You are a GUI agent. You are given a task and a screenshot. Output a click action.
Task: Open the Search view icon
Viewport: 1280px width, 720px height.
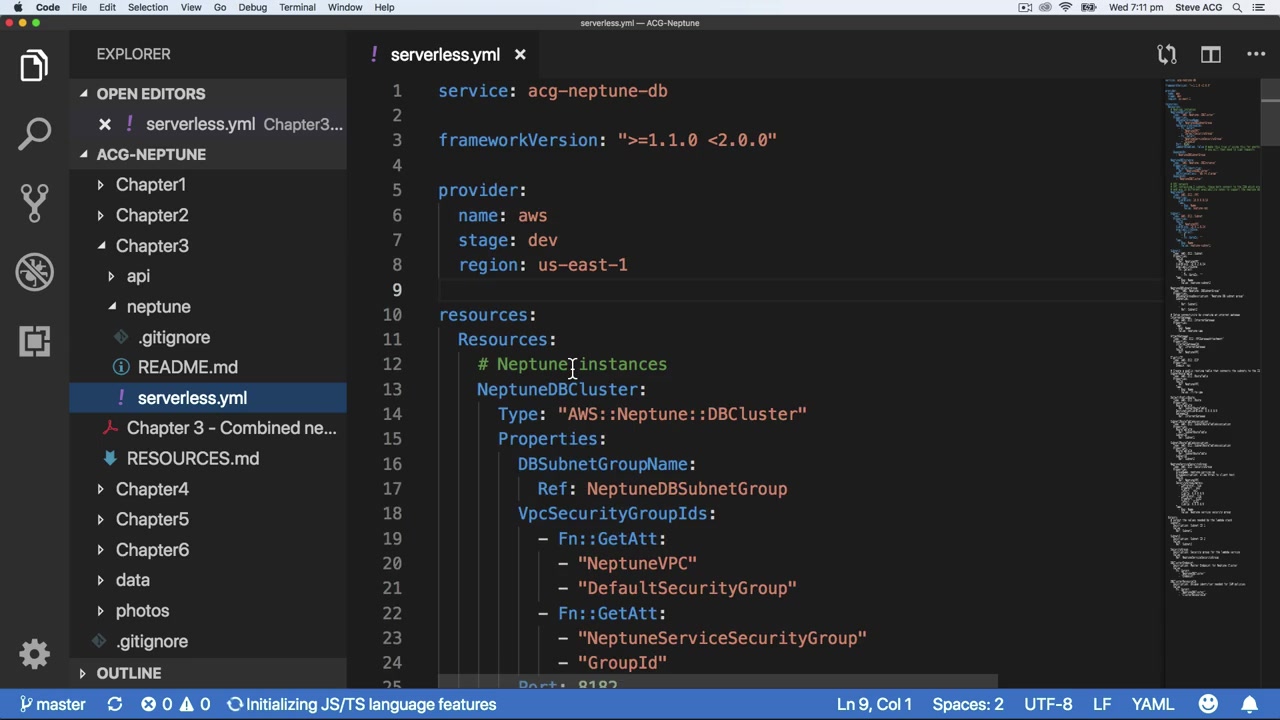click(34, 134)
